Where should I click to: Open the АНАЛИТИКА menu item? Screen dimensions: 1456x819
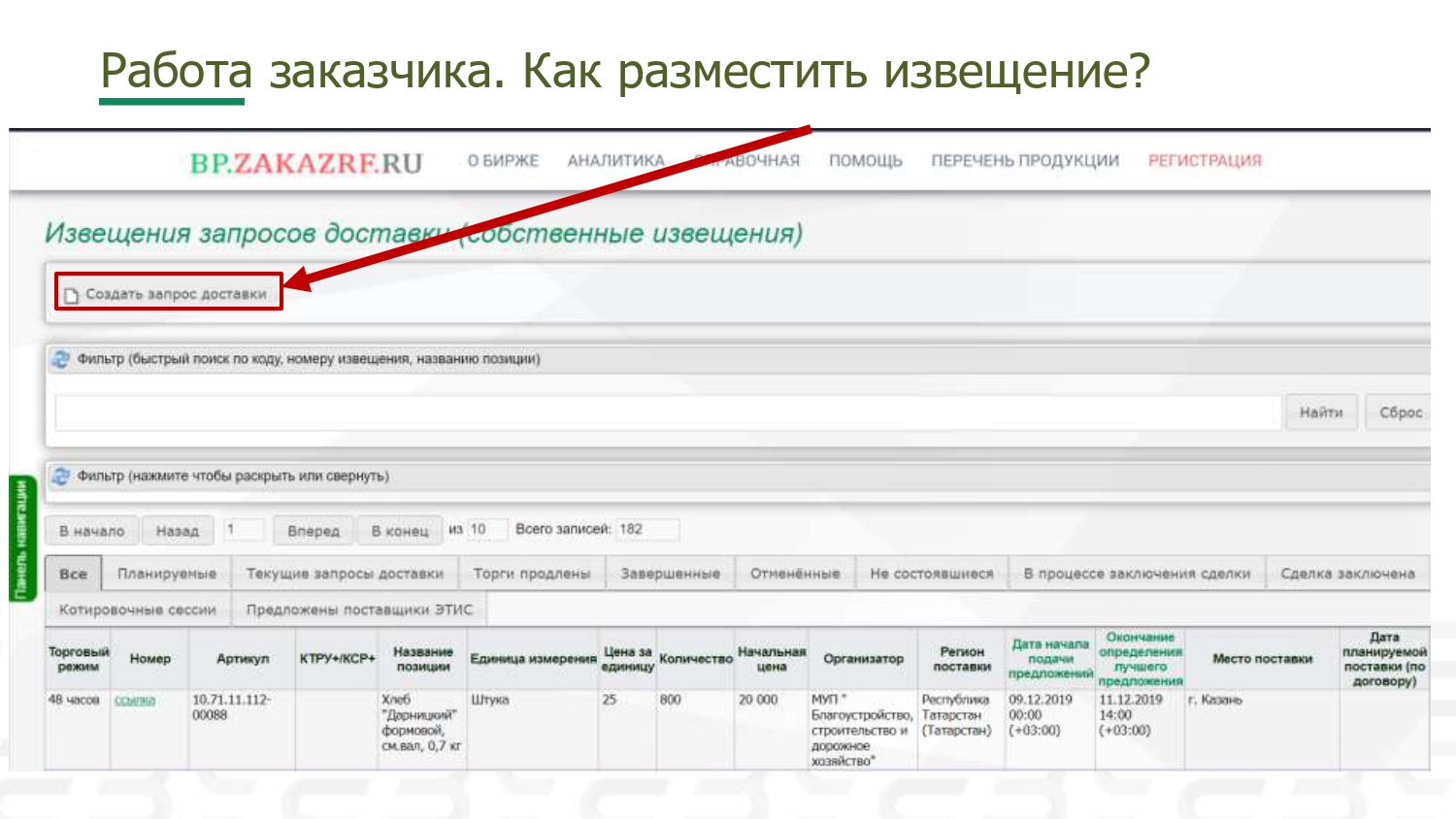pyautogui.click(x=615, y=161)
